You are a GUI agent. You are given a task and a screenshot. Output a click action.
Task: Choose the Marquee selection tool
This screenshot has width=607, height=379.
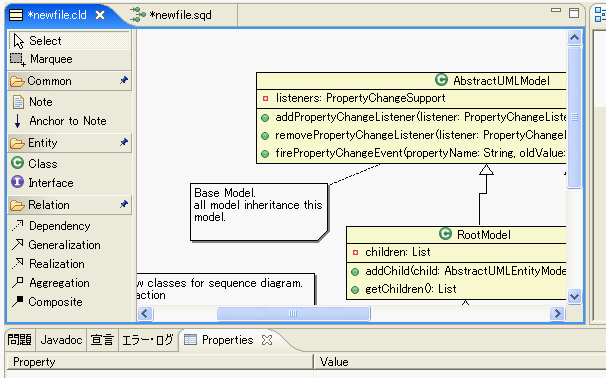(x=69, y=59)
